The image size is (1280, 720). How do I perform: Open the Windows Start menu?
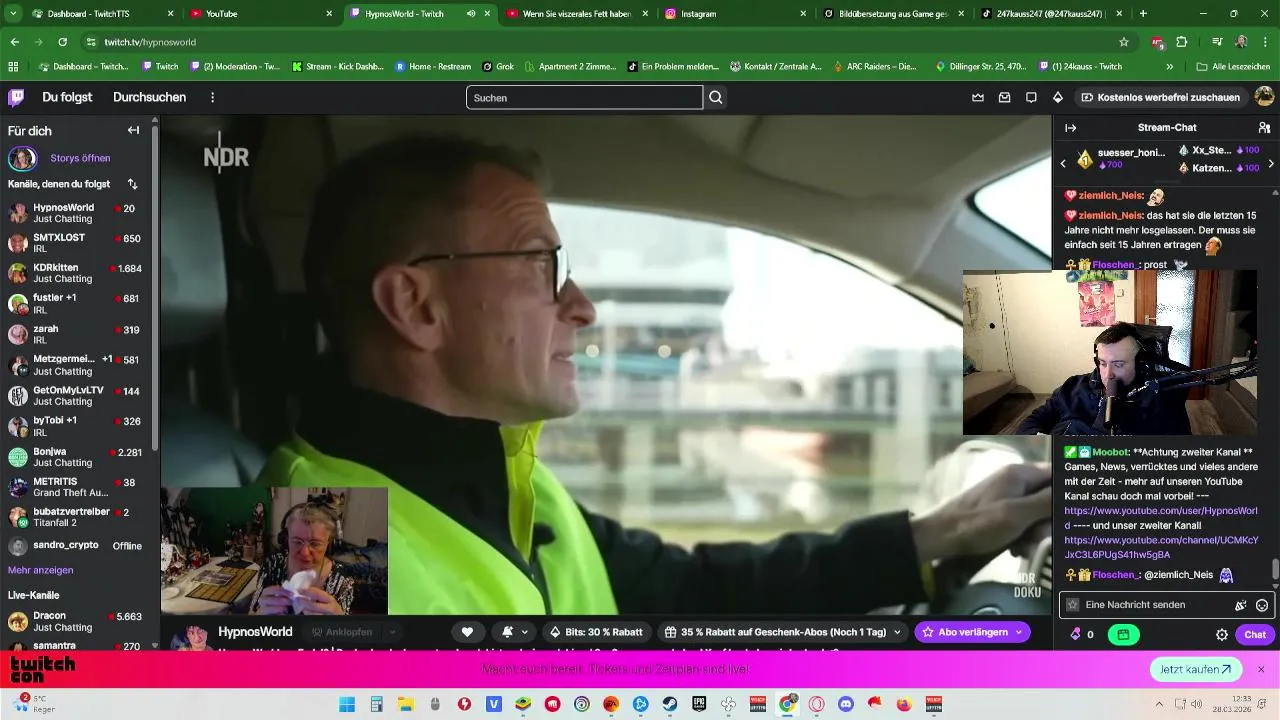pos(347,704)
